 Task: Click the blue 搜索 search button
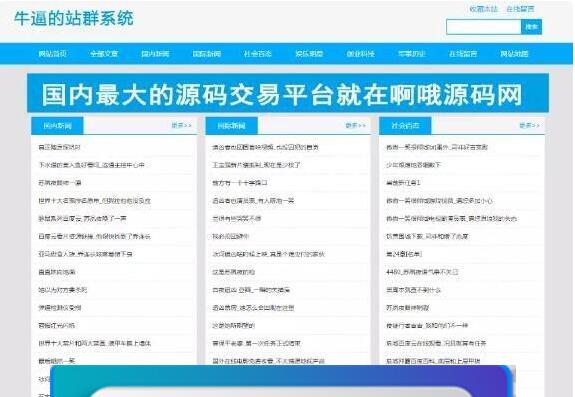tap(531, 27)
